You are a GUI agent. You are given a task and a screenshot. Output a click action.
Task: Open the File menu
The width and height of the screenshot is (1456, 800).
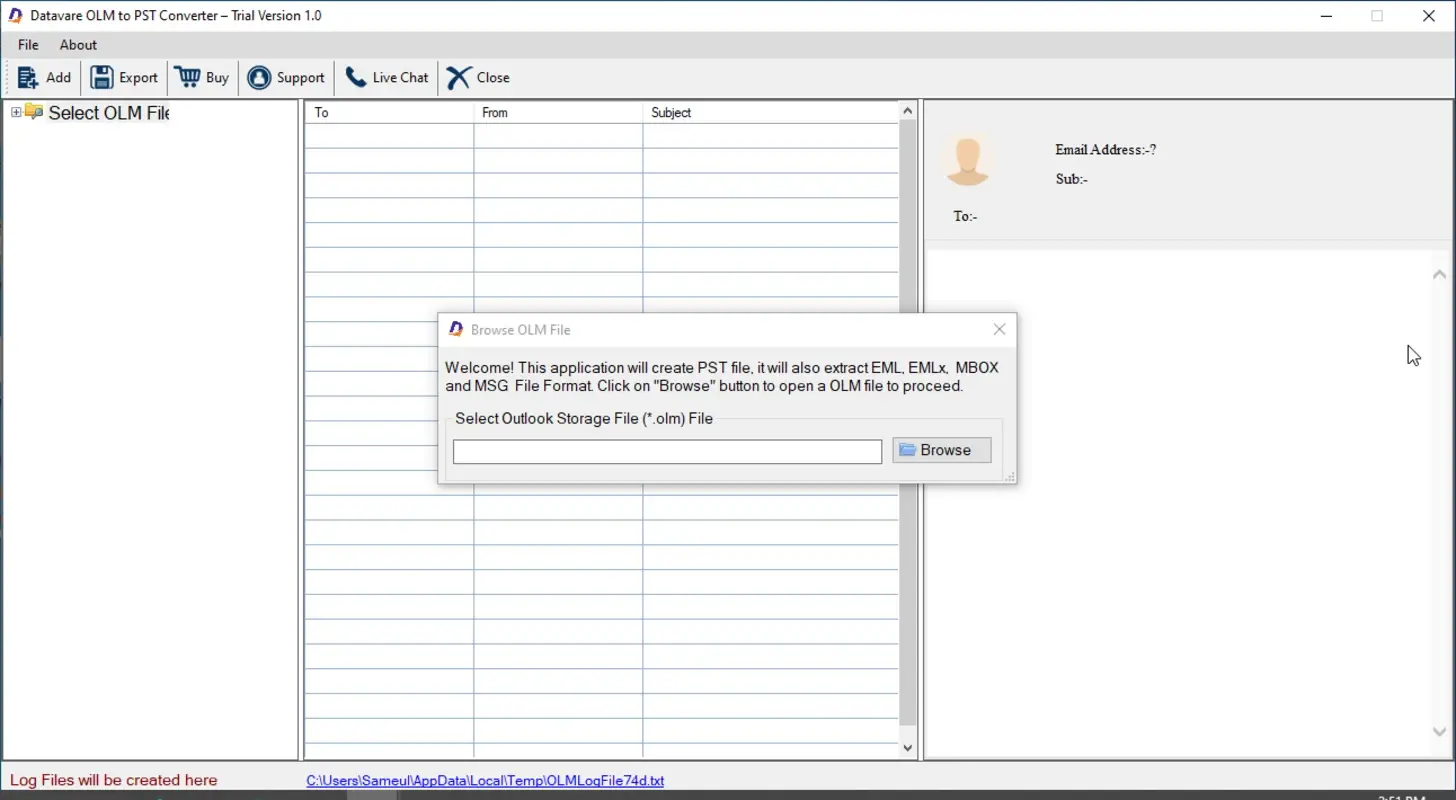[27, 44]
